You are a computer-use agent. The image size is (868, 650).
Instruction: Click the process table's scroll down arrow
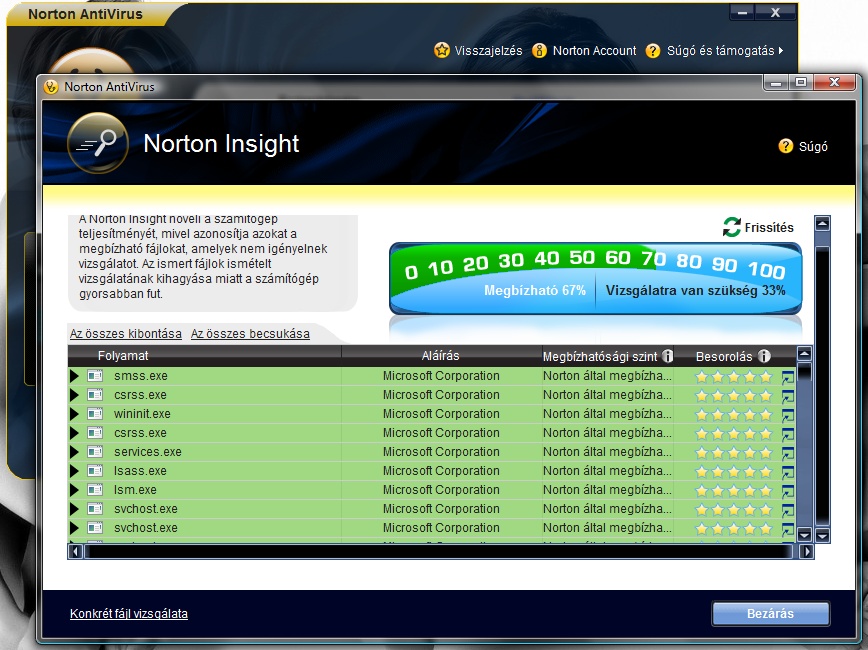tap(804, 535)
